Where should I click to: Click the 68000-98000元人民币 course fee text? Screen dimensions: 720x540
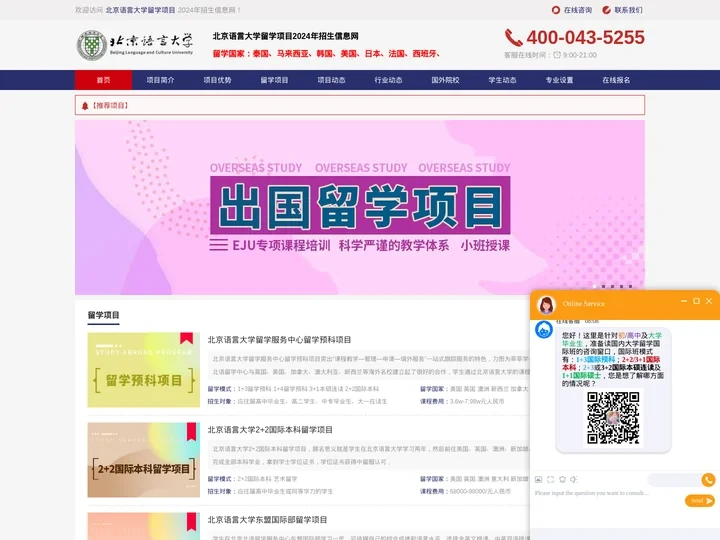point(480,491)
